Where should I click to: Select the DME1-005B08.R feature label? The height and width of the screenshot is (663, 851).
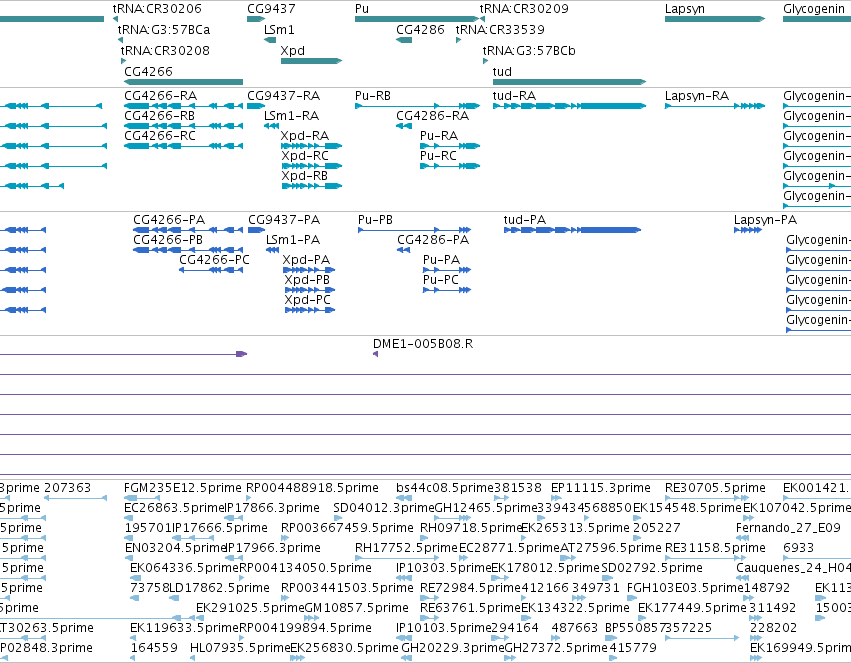pyautogui.click(x=423, y=344)
